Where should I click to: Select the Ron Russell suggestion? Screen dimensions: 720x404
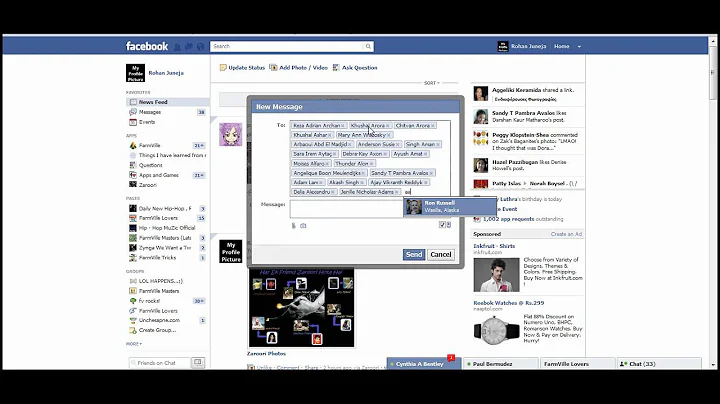[x=450, y=207]
